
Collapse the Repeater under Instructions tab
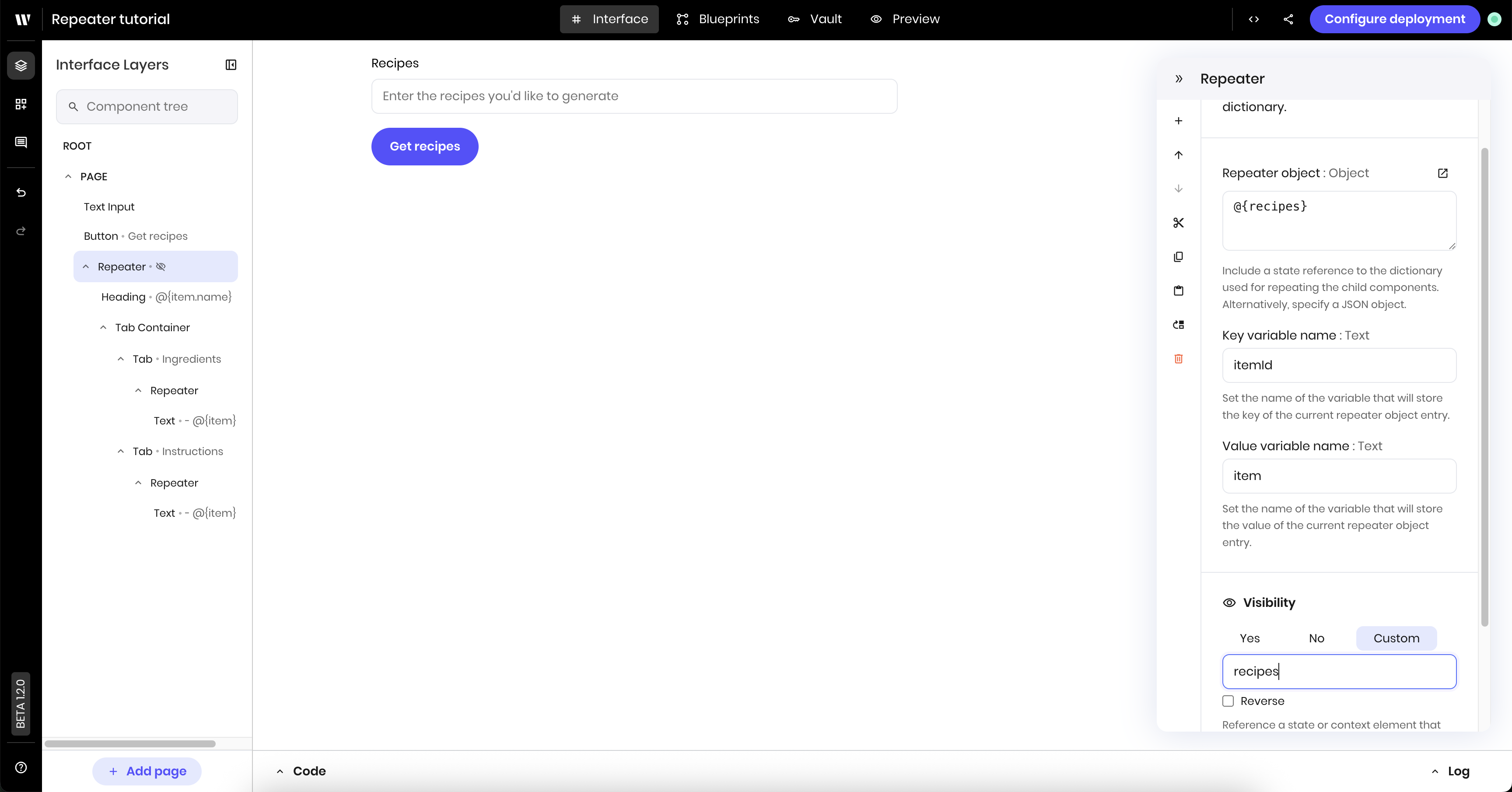click(139, 483)
